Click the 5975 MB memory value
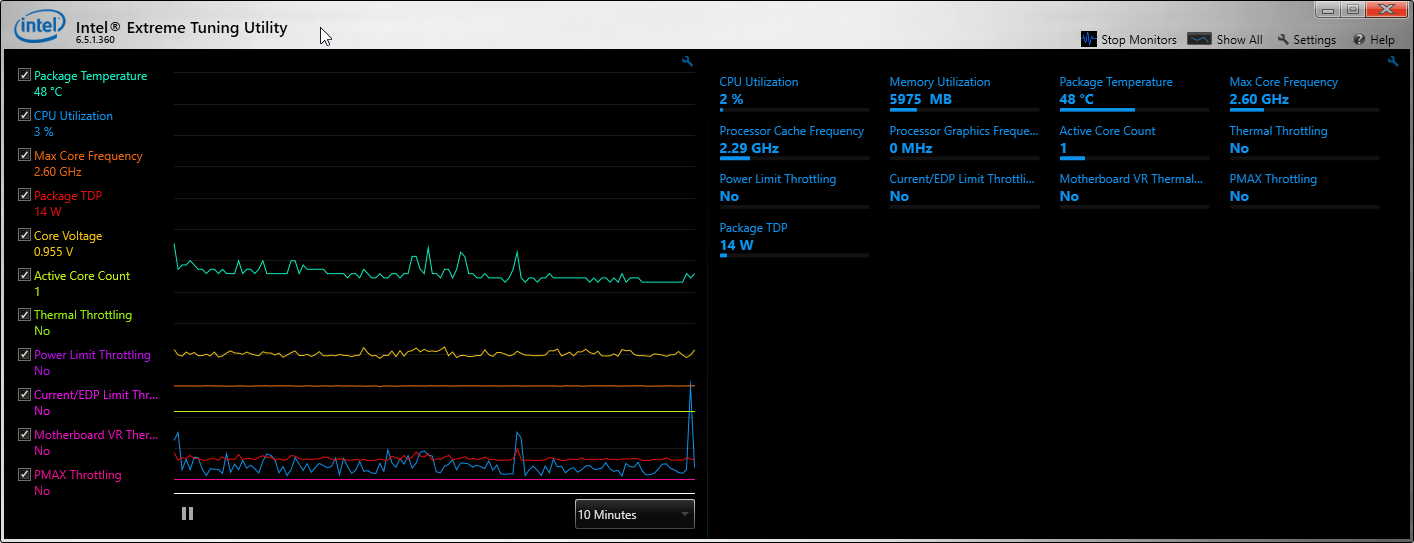Image resolution: width=1414 pixels, height=543 pixels. coord(920,99)
